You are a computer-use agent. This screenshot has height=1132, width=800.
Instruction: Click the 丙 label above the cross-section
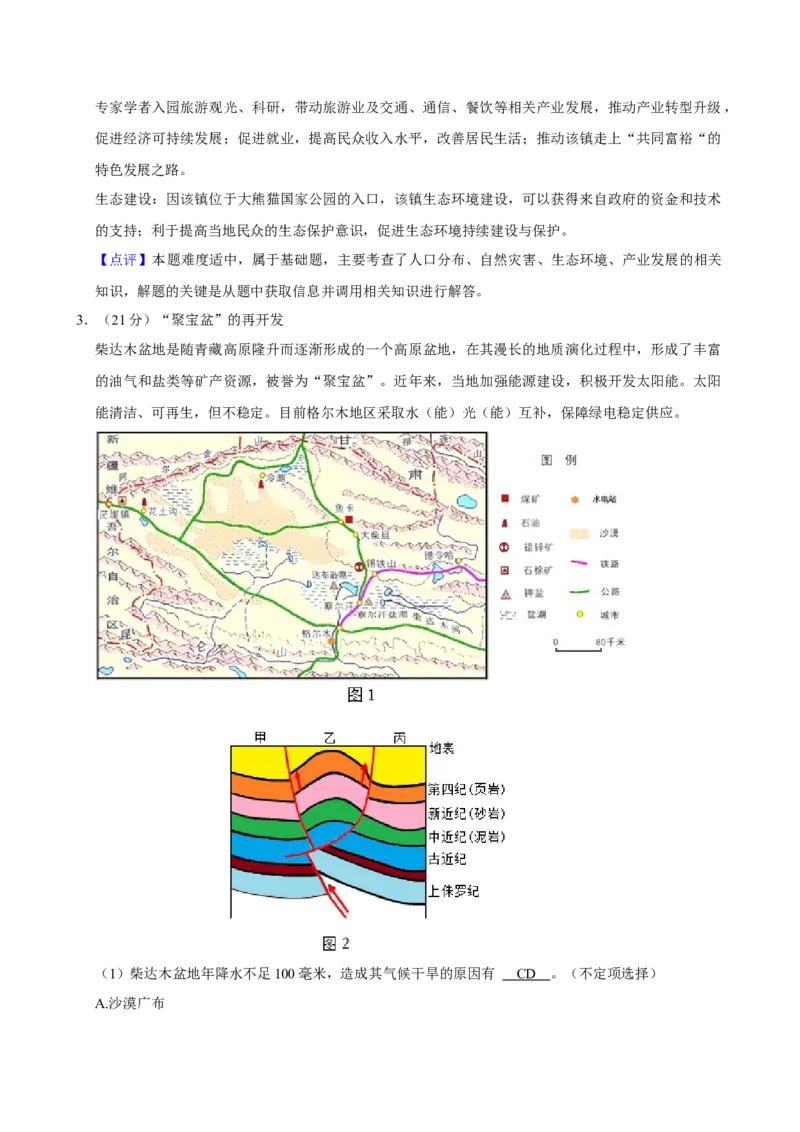399,737
